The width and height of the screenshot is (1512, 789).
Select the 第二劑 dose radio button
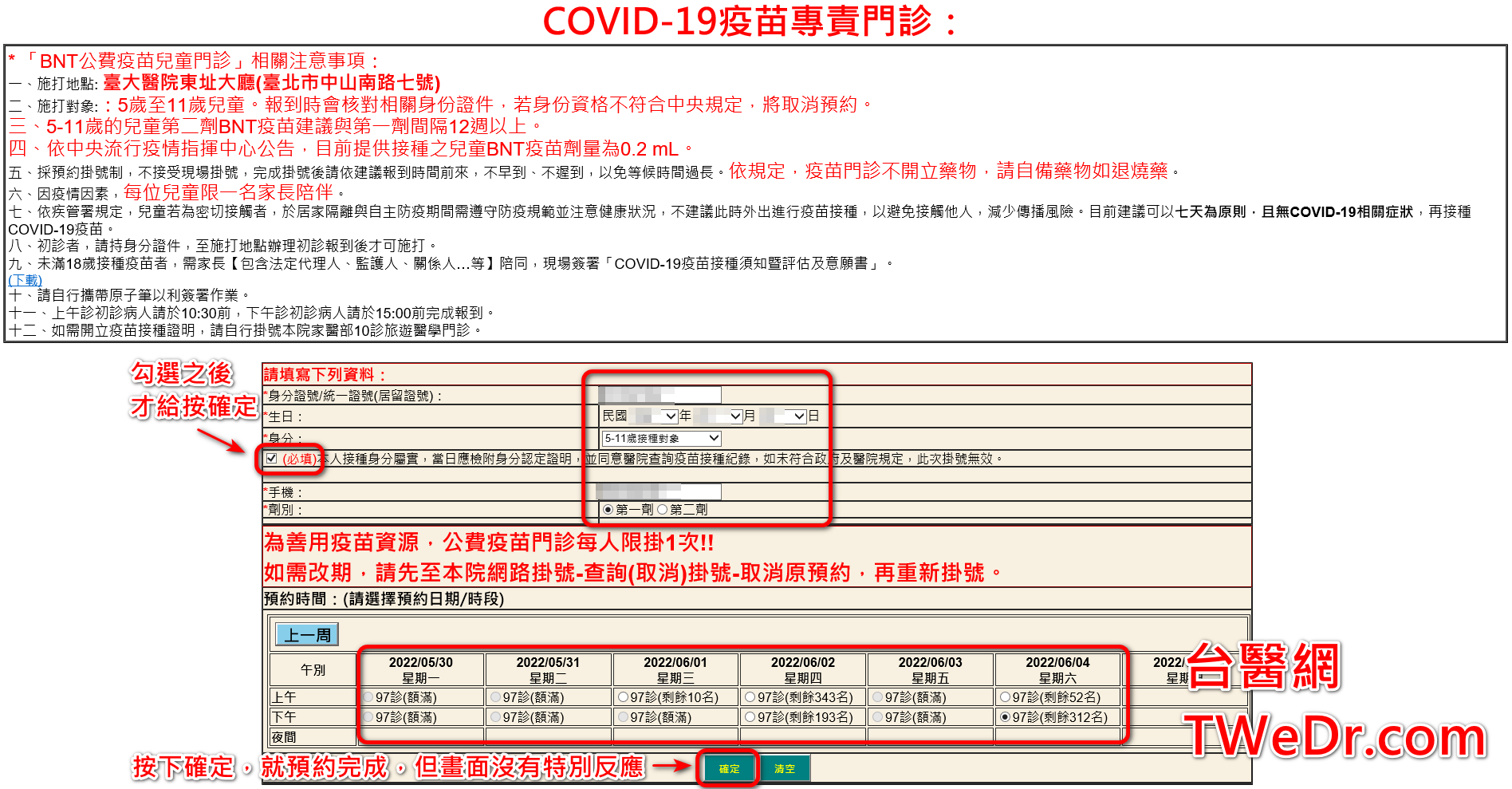coord(663,510)
